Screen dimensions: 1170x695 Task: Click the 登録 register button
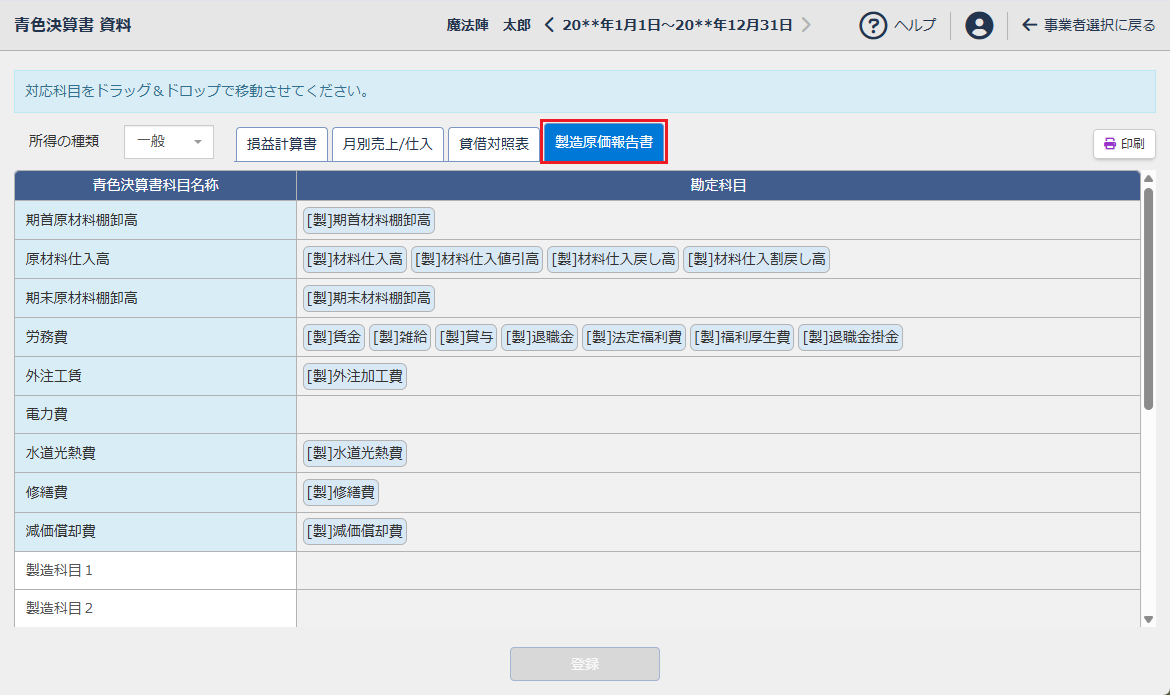pos(585,664)
